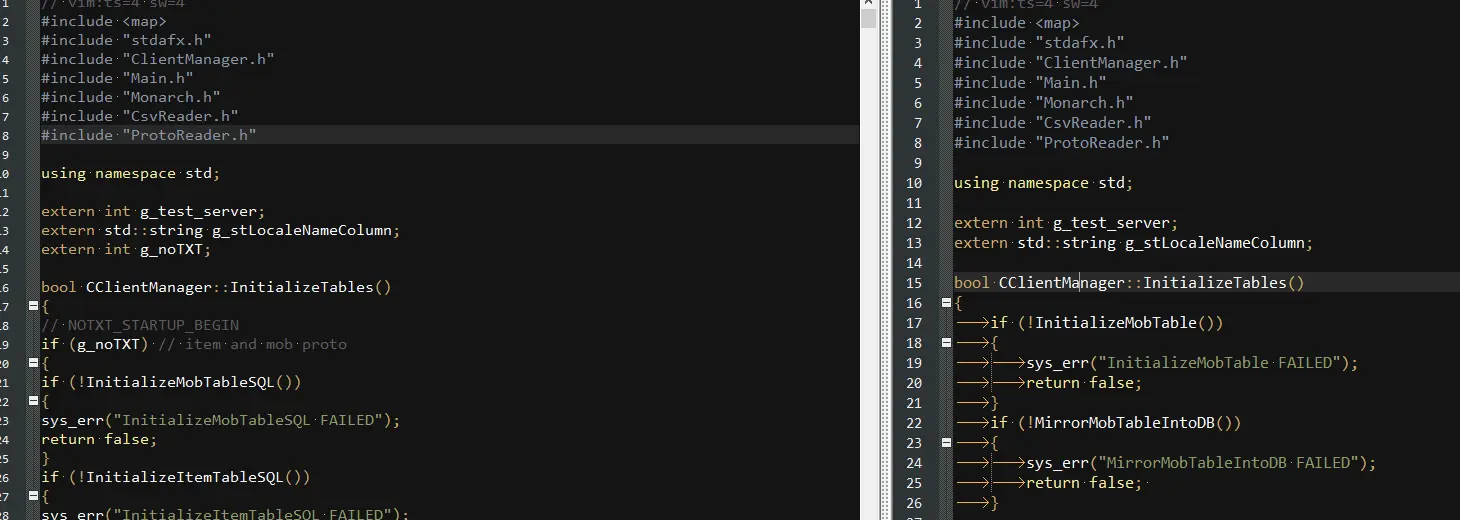Select line number 22 in right pane margin
This screenshot has height=520, width=1460.
913,423
